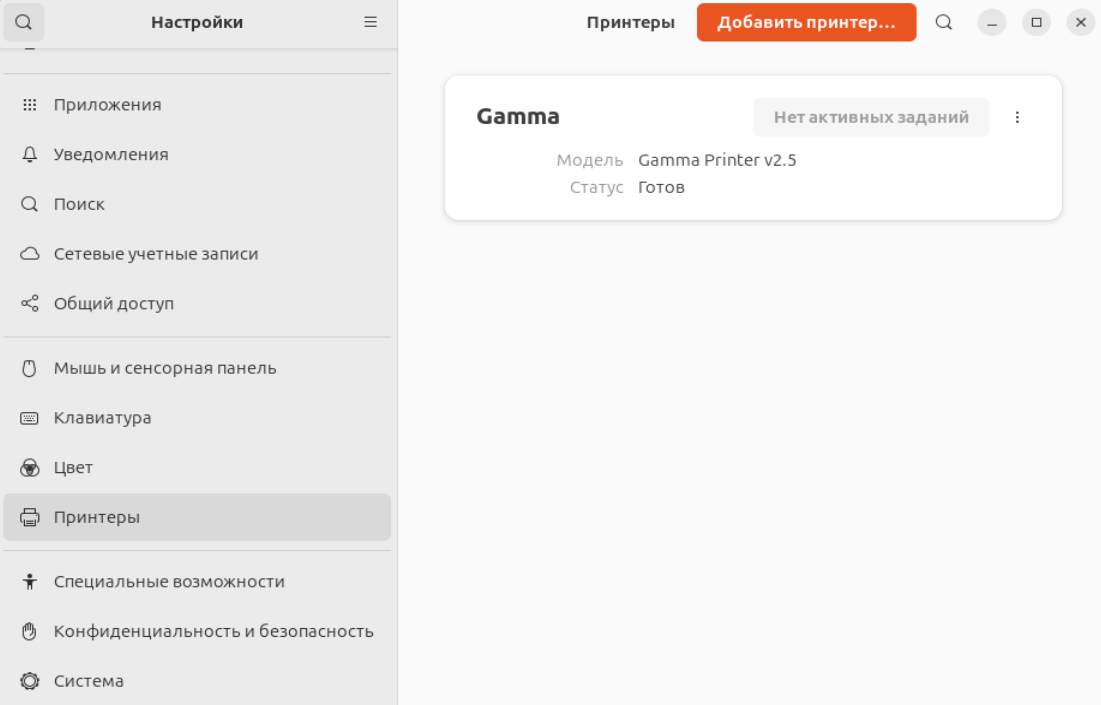This screenshot has height=705, width=1101.
Task: Open the Система settings section
Action: pos(89,681)
